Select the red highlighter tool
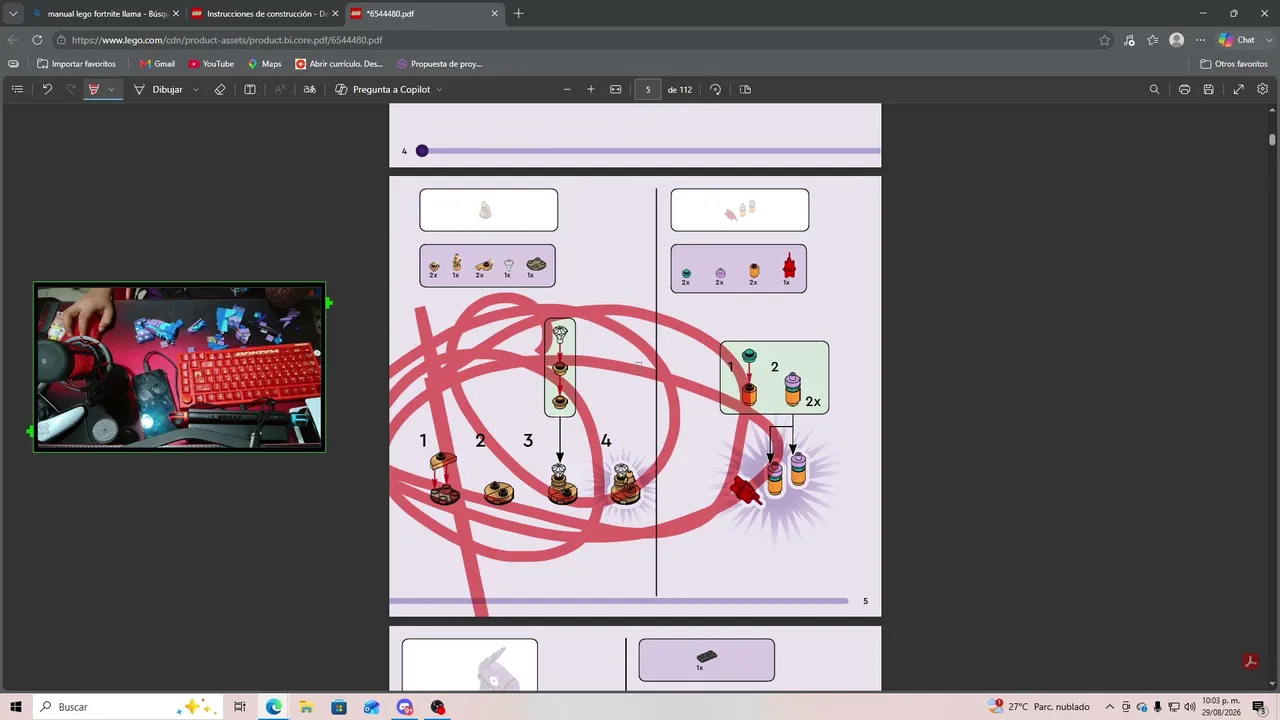 tap(94, 89)
